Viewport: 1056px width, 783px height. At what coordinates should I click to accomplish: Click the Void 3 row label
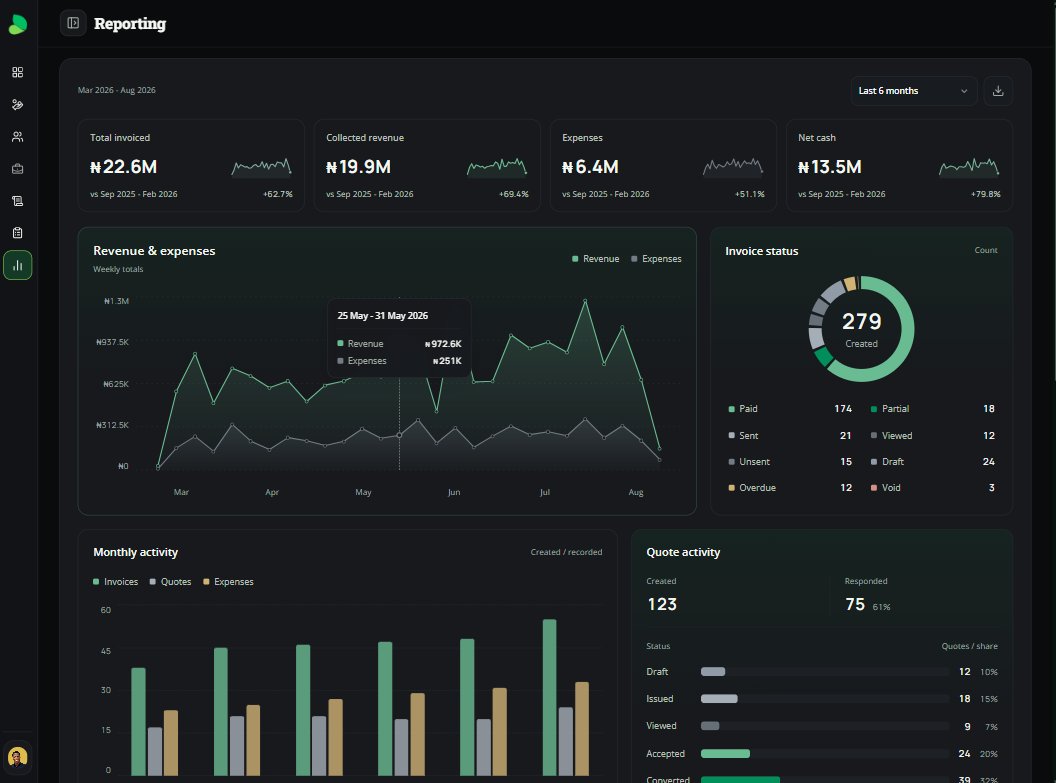point(891,487)
